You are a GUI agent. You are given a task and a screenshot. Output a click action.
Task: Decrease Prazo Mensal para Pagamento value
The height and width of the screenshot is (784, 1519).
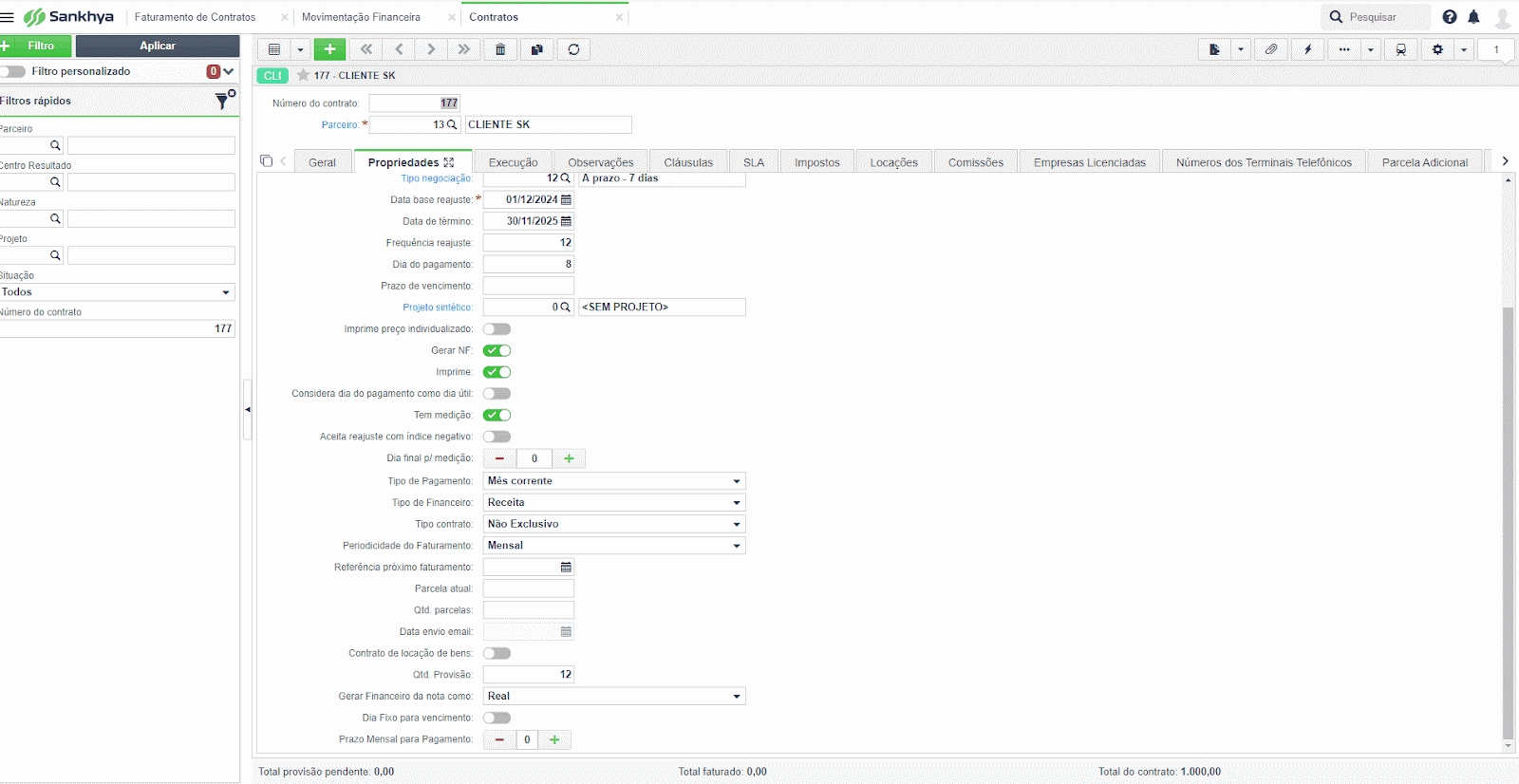pos(499,739)
